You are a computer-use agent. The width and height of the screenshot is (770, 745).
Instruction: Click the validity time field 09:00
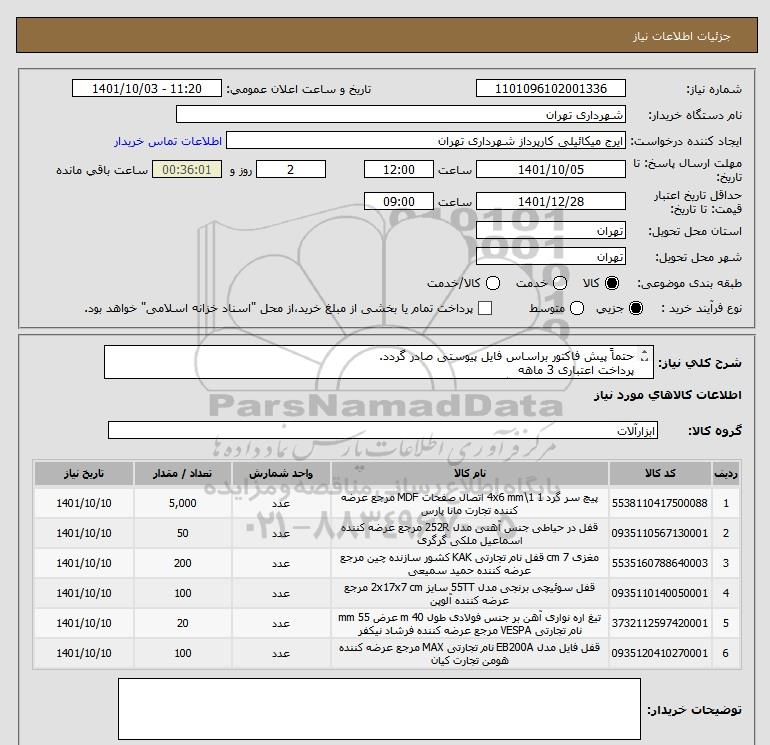point(399,201)
